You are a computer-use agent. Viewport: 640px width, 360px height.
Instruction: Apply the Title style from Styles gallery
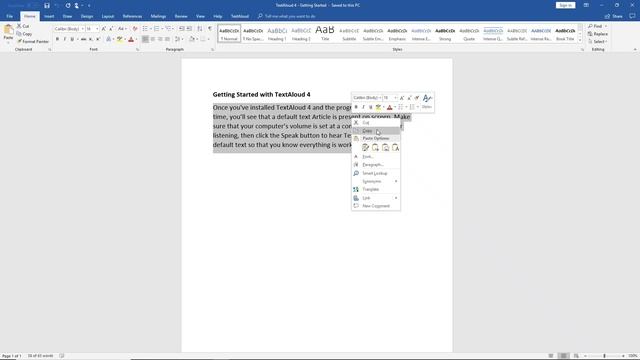click(325, 33)
